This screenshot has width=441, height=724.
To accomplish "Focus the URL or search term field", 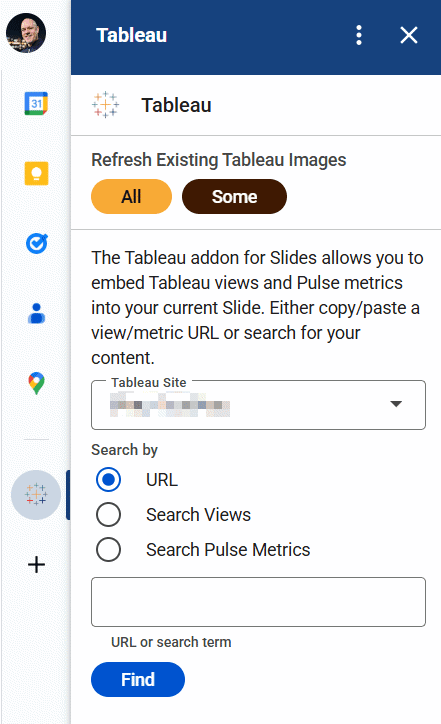I will (258, 602).
